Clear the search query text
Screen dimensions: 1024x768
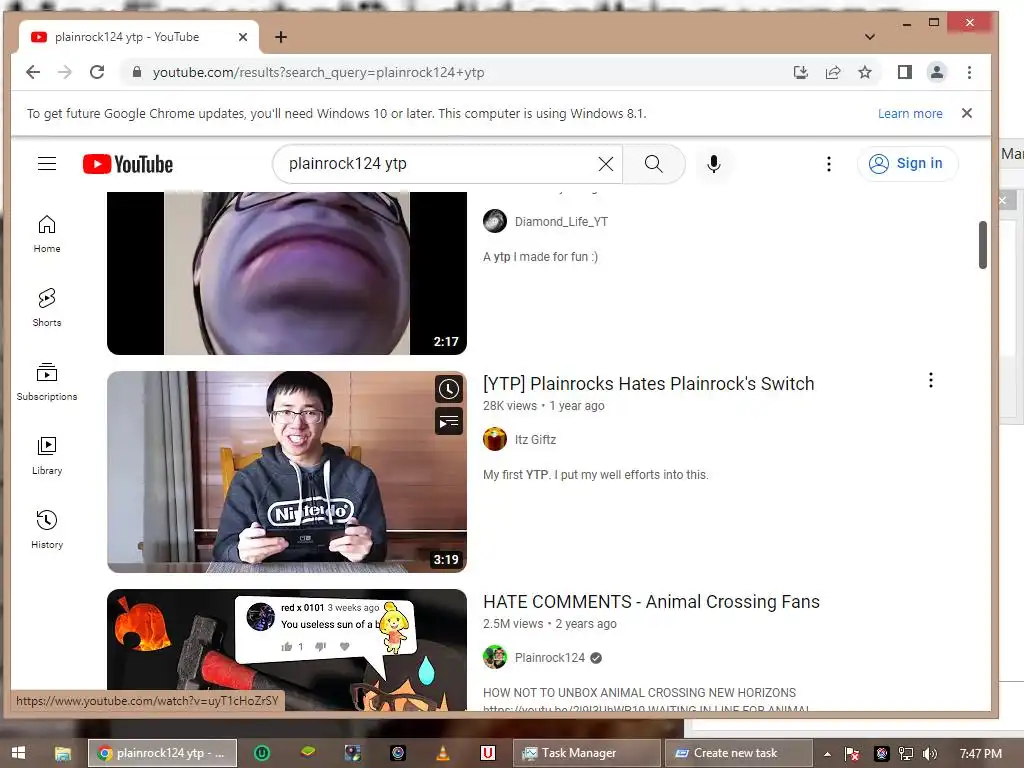pyautogui.click(x=606, y=164)
